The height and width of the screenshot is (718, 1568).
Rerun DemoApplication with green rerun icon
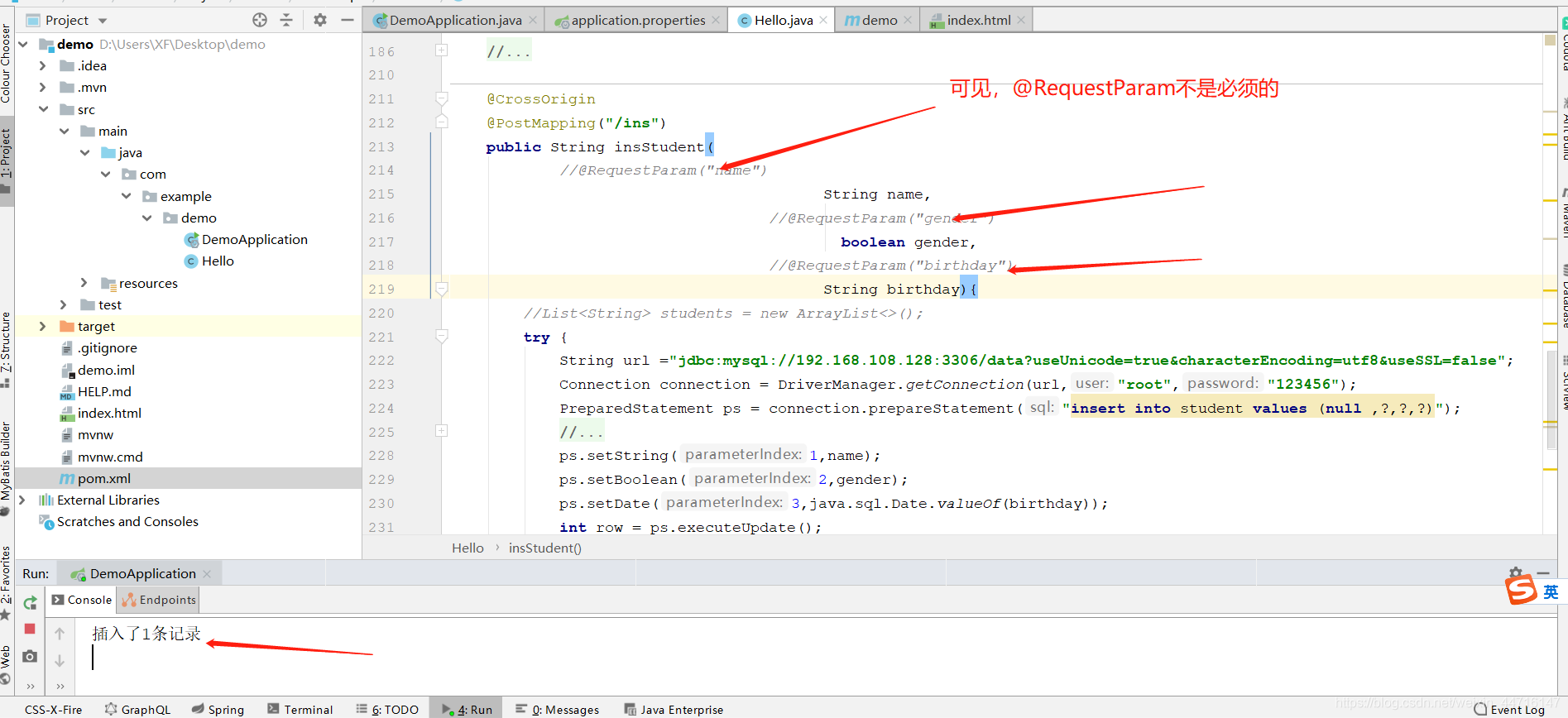31,602
